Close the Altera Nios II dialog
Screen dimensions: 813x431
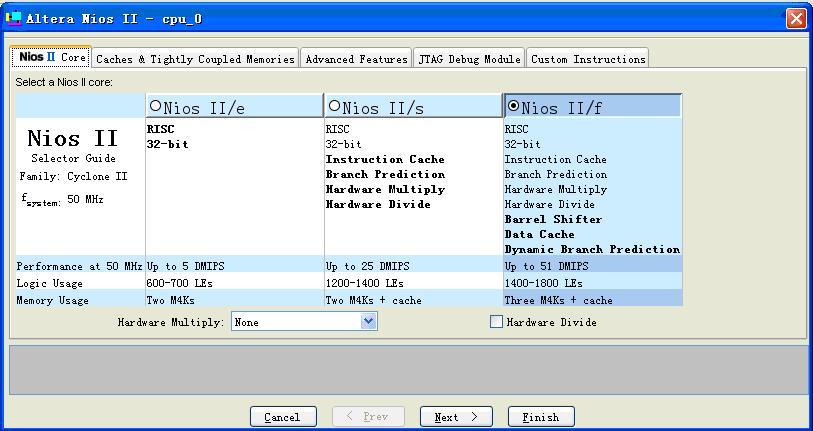(796, 19)
